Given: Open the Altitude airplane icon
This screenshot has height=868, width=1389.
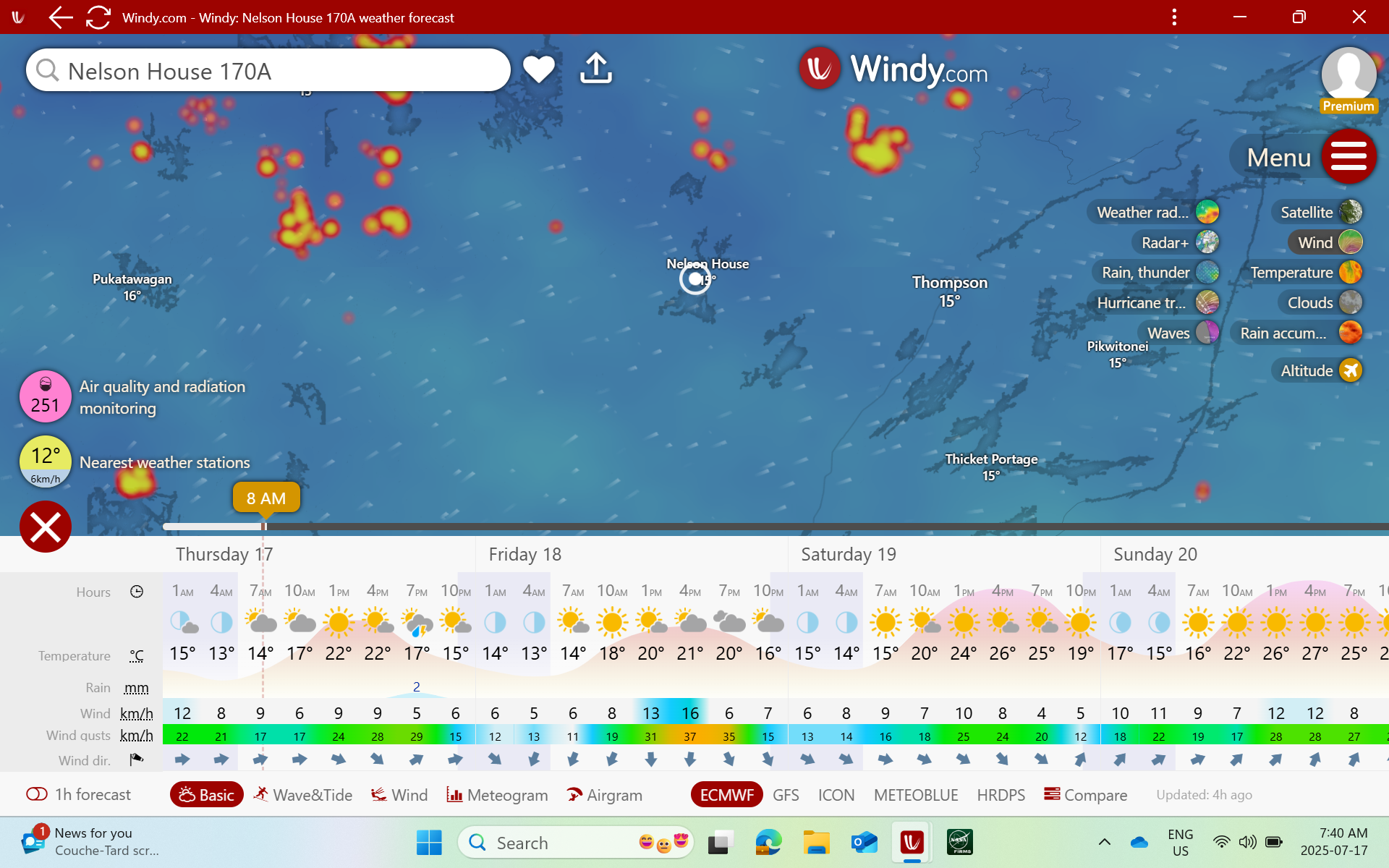Looking at the screenshot, I should [1350, 370].
